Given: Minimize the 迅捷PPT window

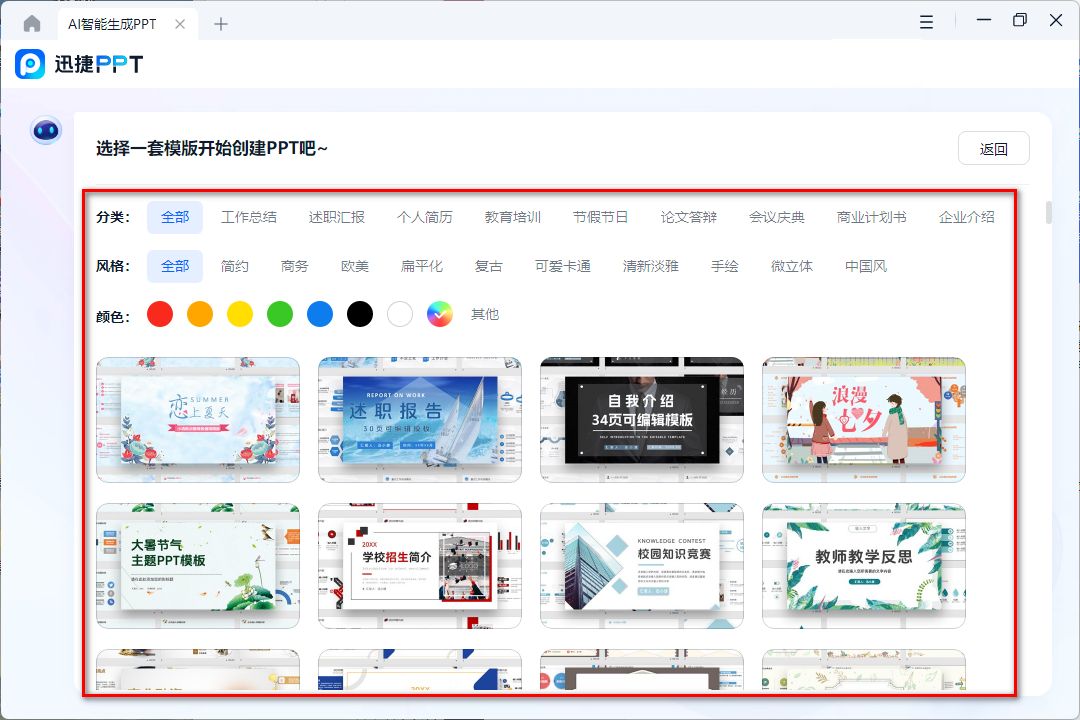Looking at the screenshot, I should [984, 20].
